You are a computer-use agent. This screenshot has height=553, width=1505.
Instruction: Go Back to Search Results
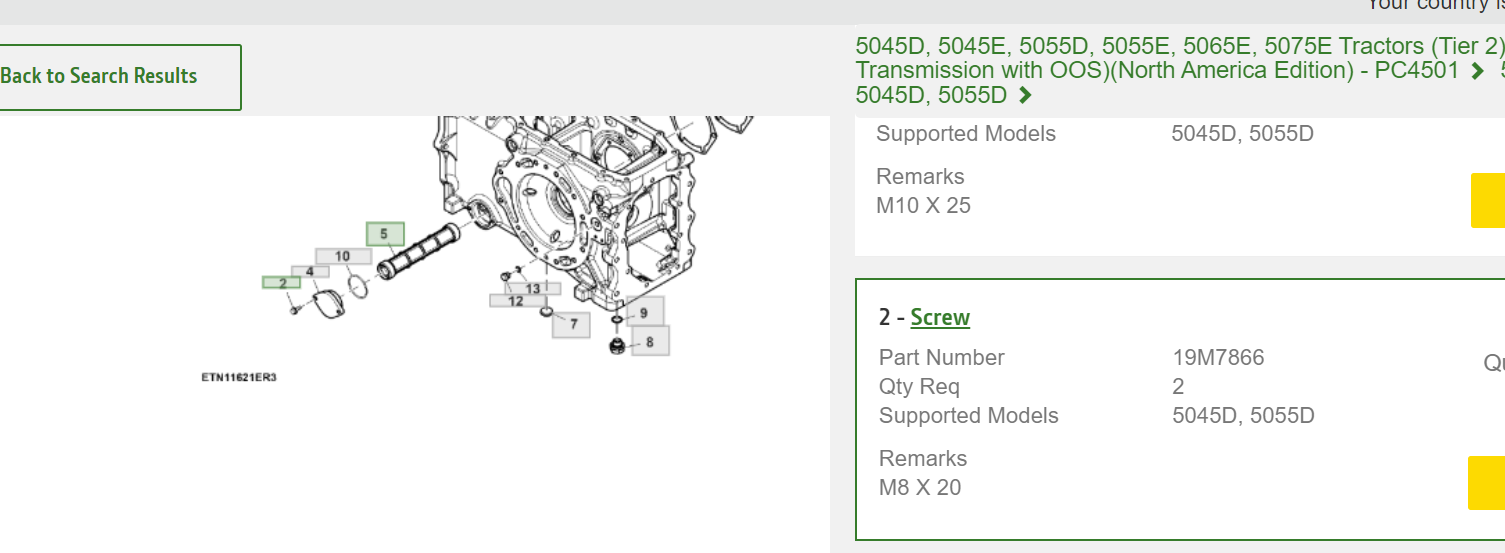pyautogui.click(x=110, y=77)
